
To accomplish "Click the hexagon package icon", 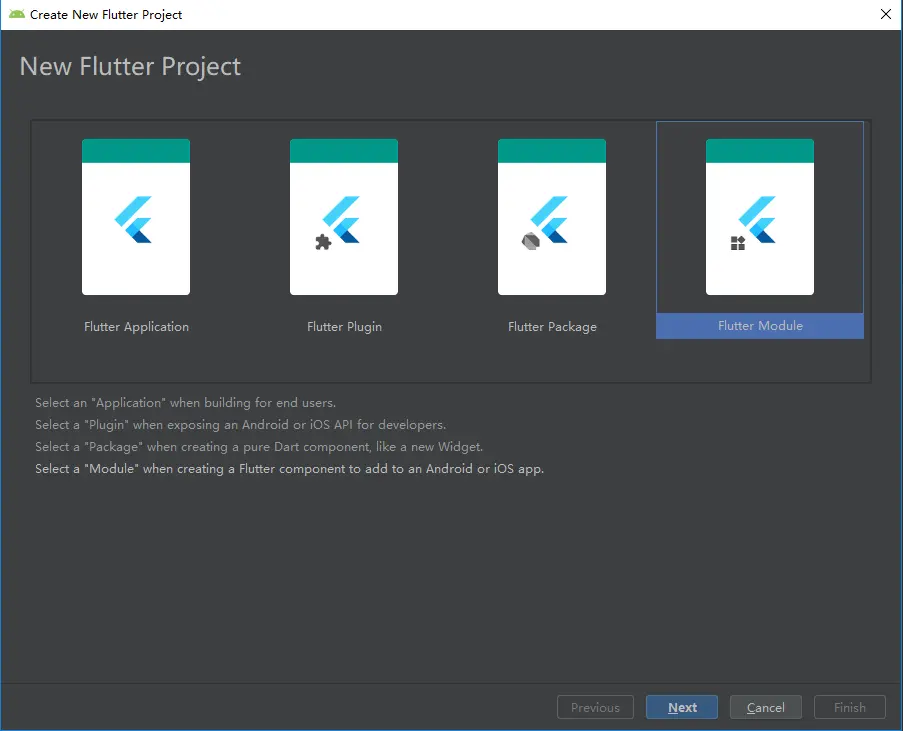I will click(530, 241).
